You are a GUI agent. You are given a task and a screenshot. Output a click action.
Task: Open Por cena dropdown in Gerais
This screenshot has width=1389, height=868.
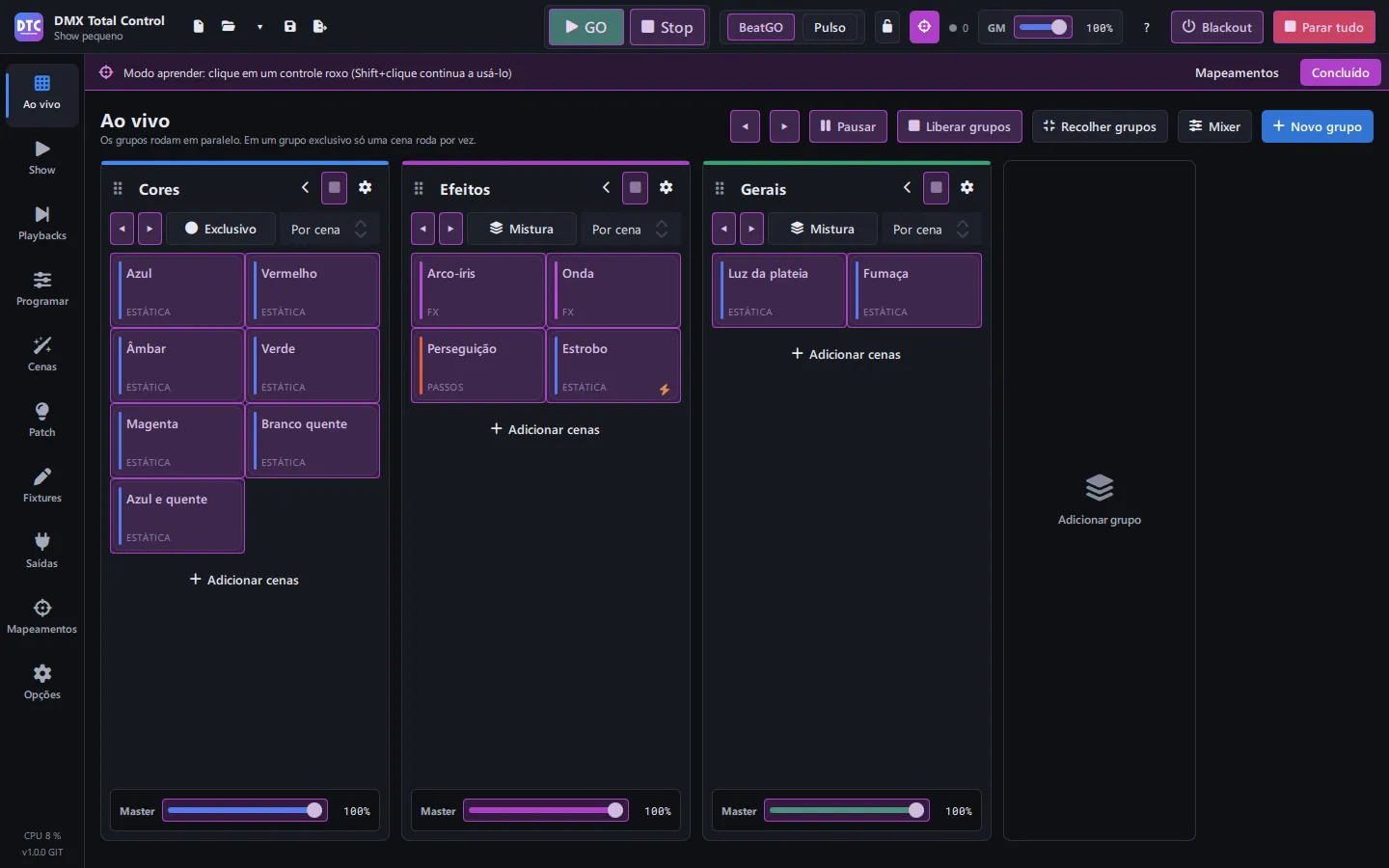tap(931, 230)
